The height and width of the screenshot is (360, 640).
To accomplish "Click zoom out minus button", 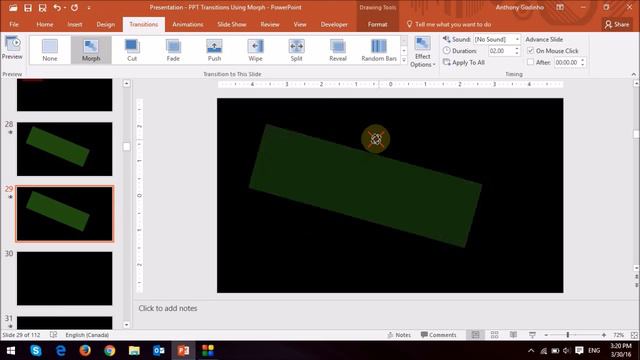I will (x=546, y=335).
